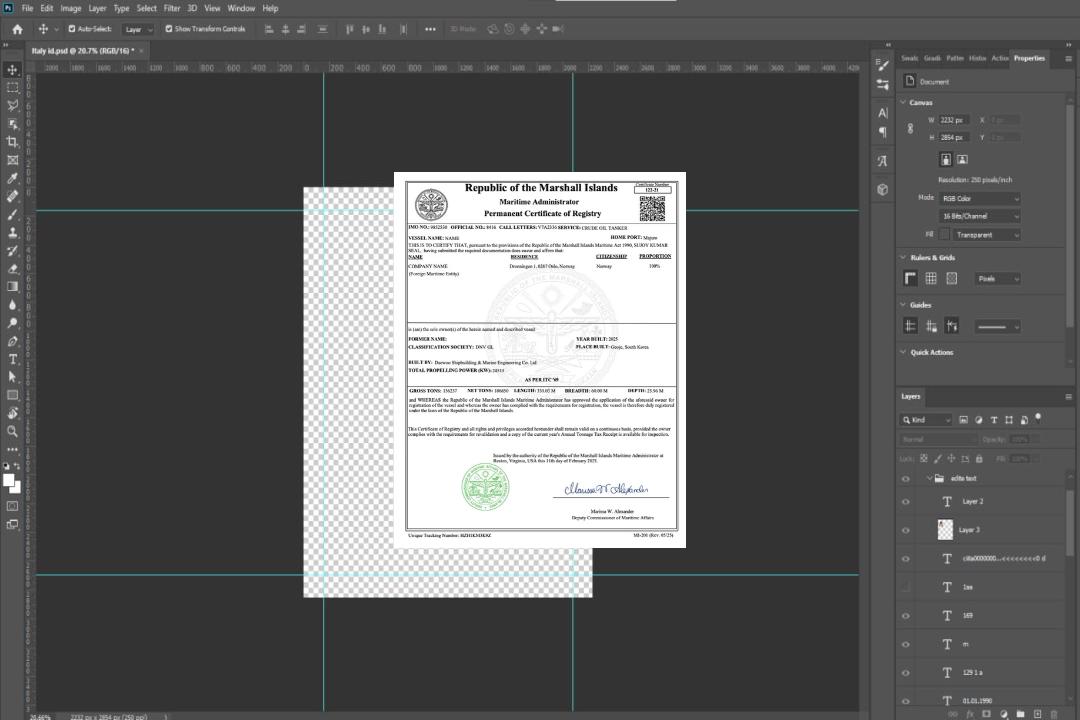
Task: Open the guide line style dropdown
Action: coord(998,327)
